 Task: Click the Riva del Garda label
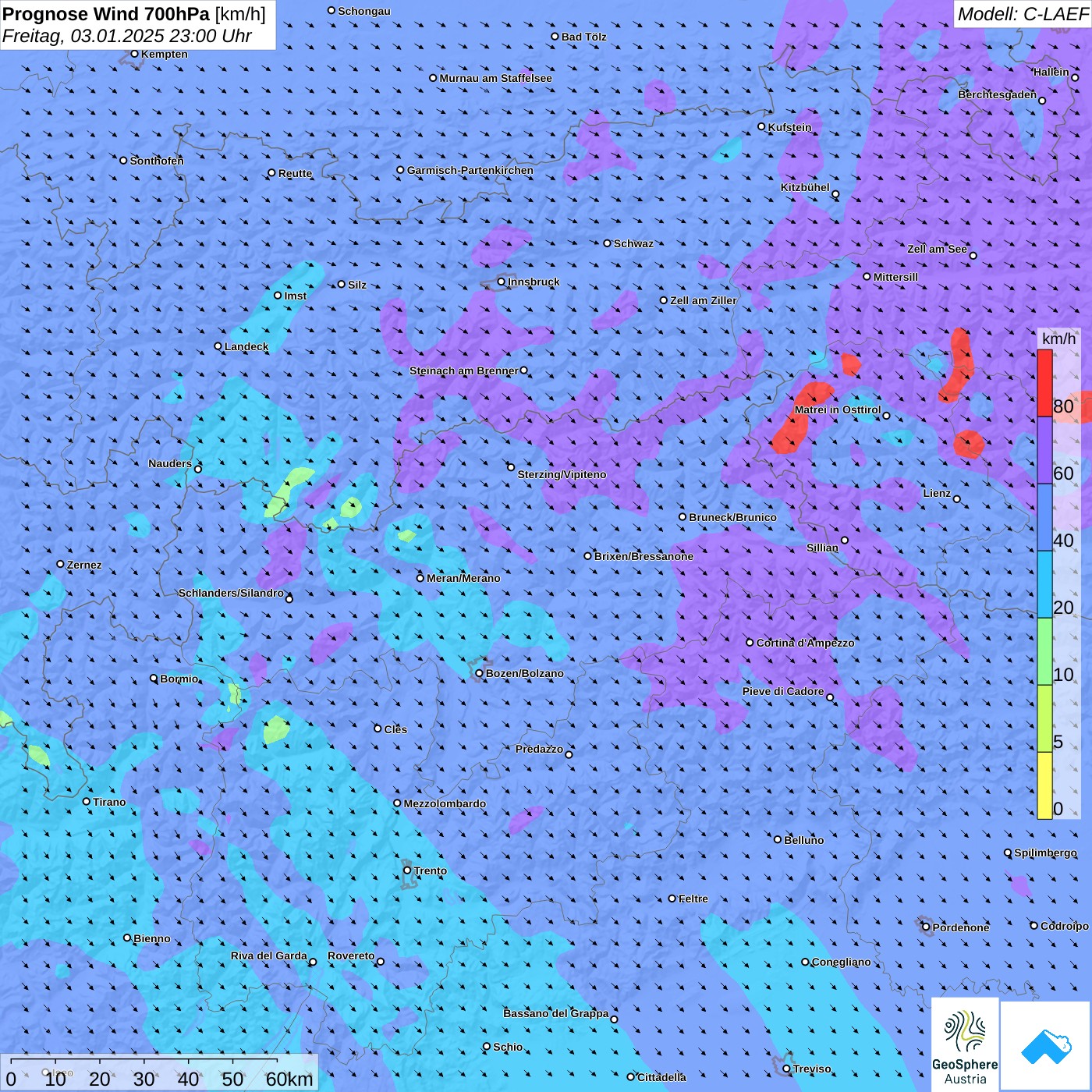(269, 955)
